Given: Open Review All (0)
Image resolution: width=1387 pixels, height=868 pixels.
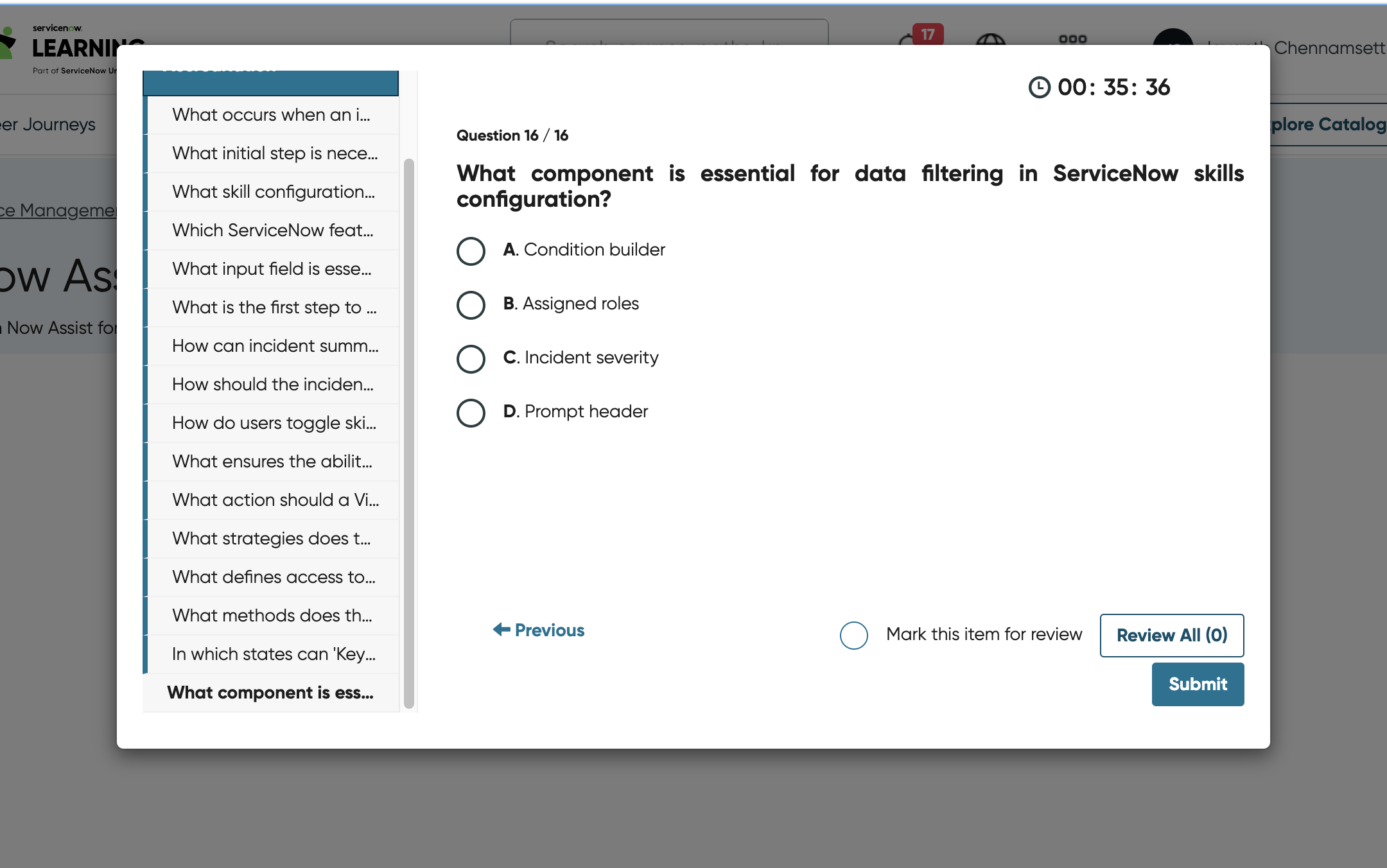Looking at the screenshot, I should pyautogui.click(x=1172, y=635).
